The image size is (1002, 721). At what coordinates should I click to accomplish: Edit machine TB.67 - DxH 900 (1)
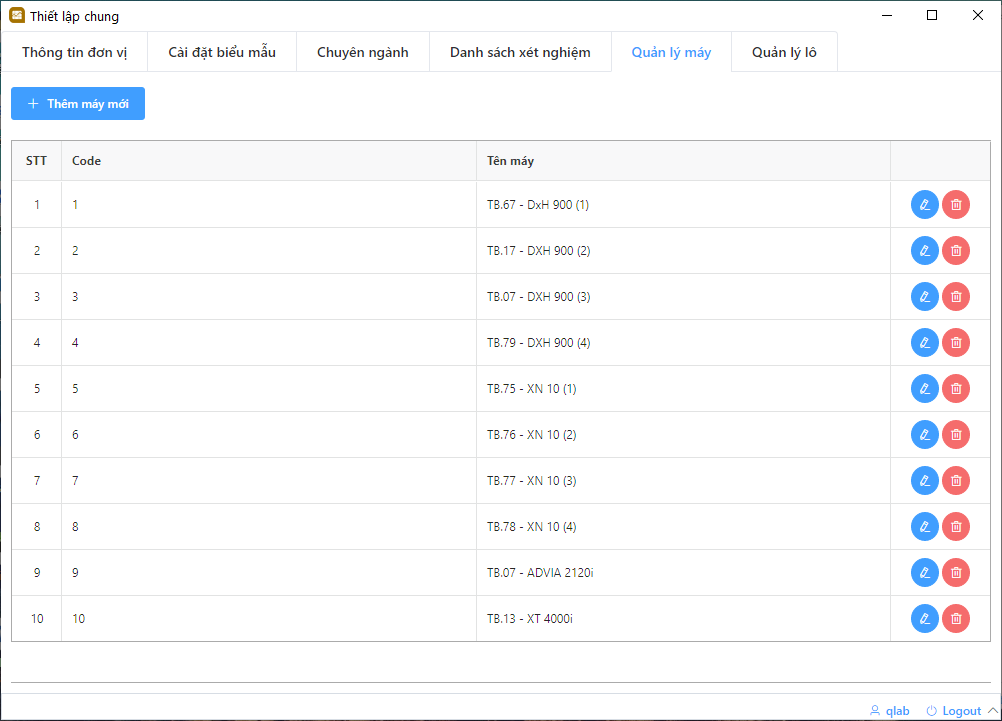pyautogui.click(x=924, y=205)
